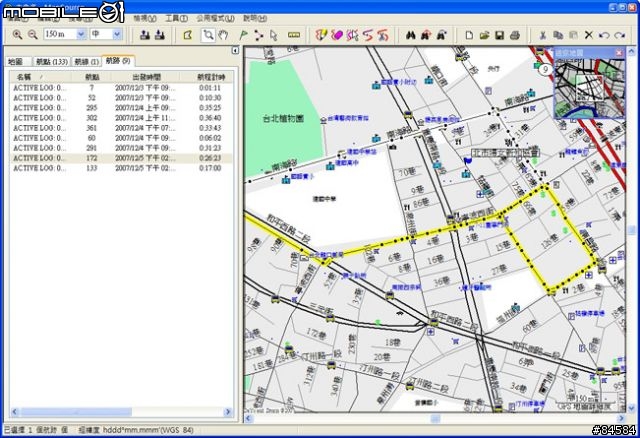The image size is (640, 438).
Task: Select the track row with 302 points
Action: 121,118
